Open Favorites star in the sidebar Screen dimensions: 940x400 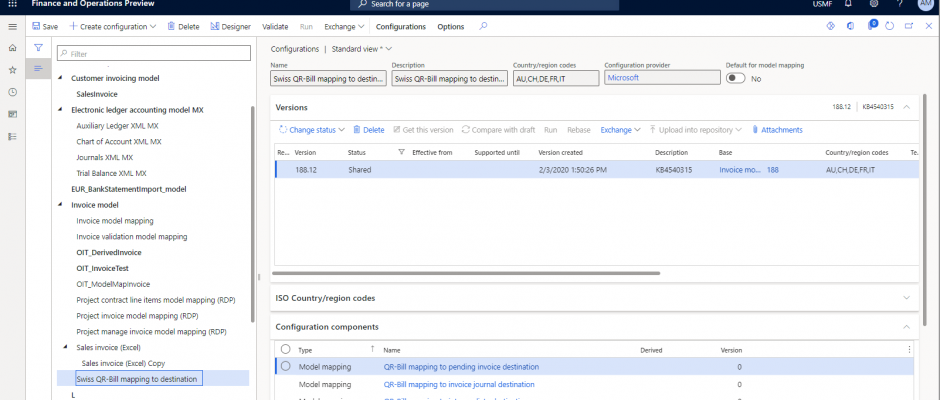coord(13,70)
